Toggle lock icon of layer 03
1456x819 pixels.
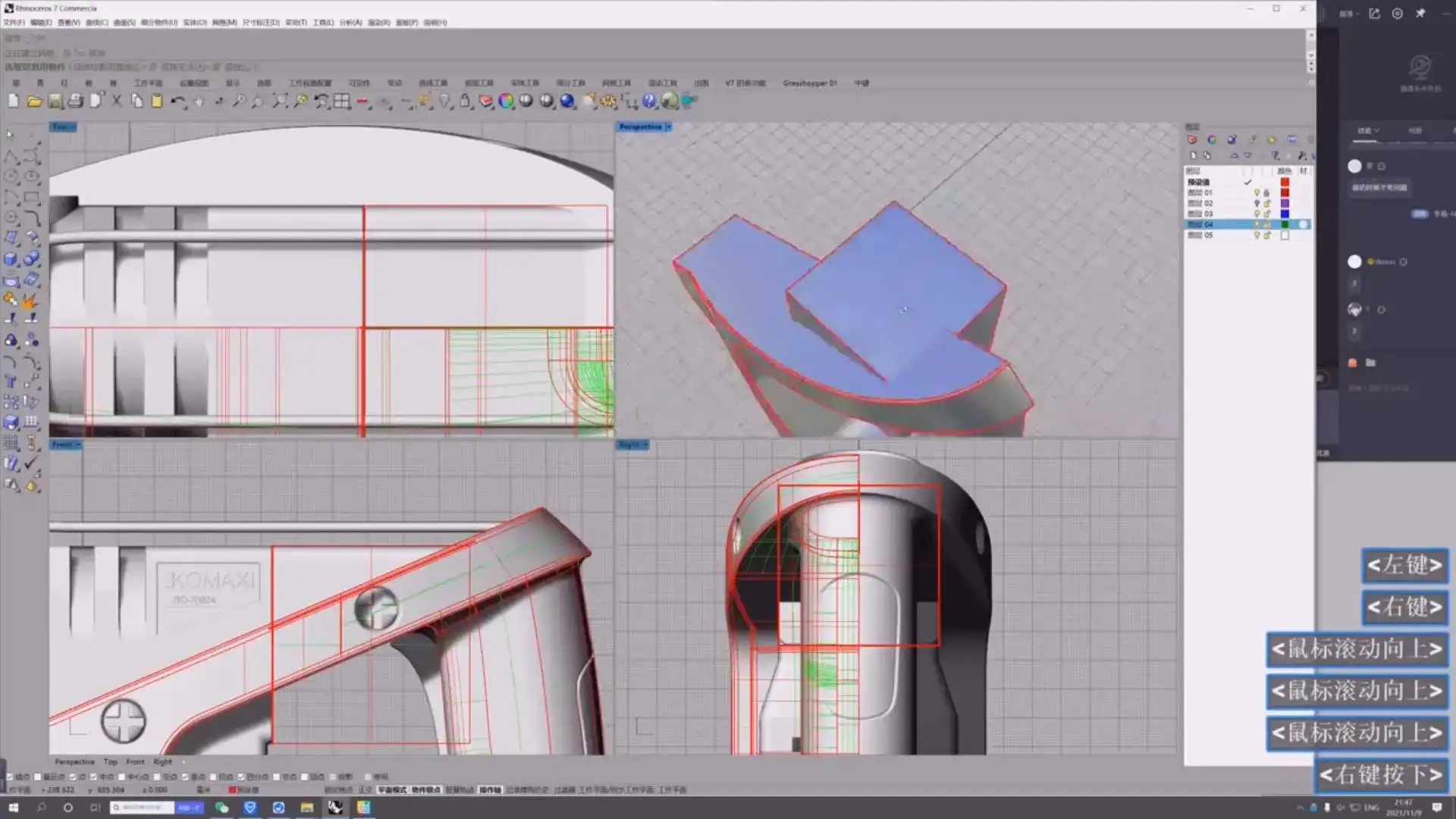(x=1266, y=214)
